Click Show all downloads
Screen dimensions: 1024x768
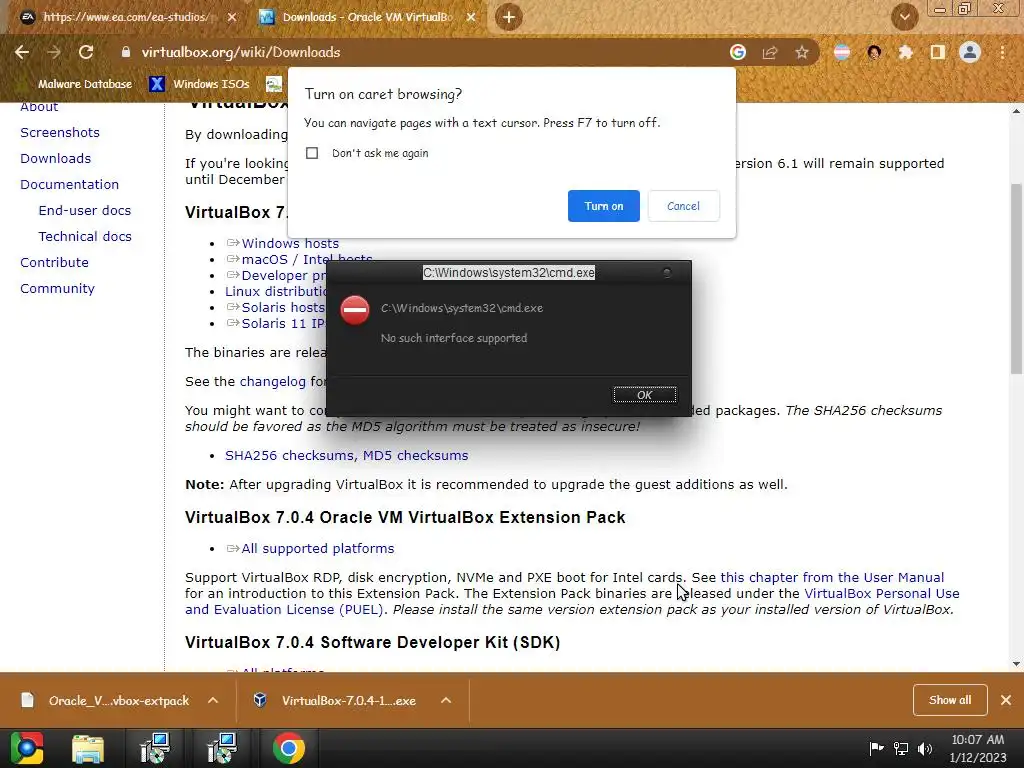950,700
